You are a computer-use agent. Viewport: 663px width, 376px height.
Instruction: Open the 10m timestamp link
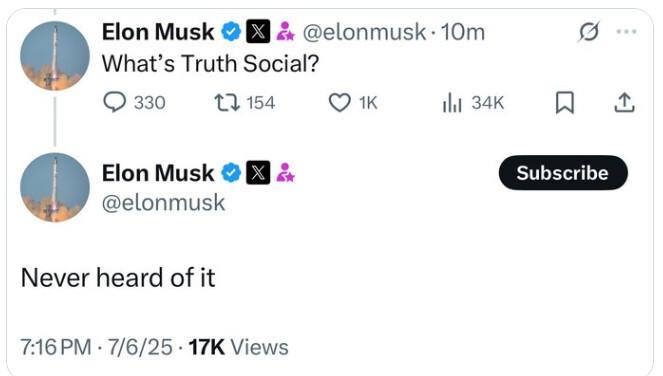point(463,32)
